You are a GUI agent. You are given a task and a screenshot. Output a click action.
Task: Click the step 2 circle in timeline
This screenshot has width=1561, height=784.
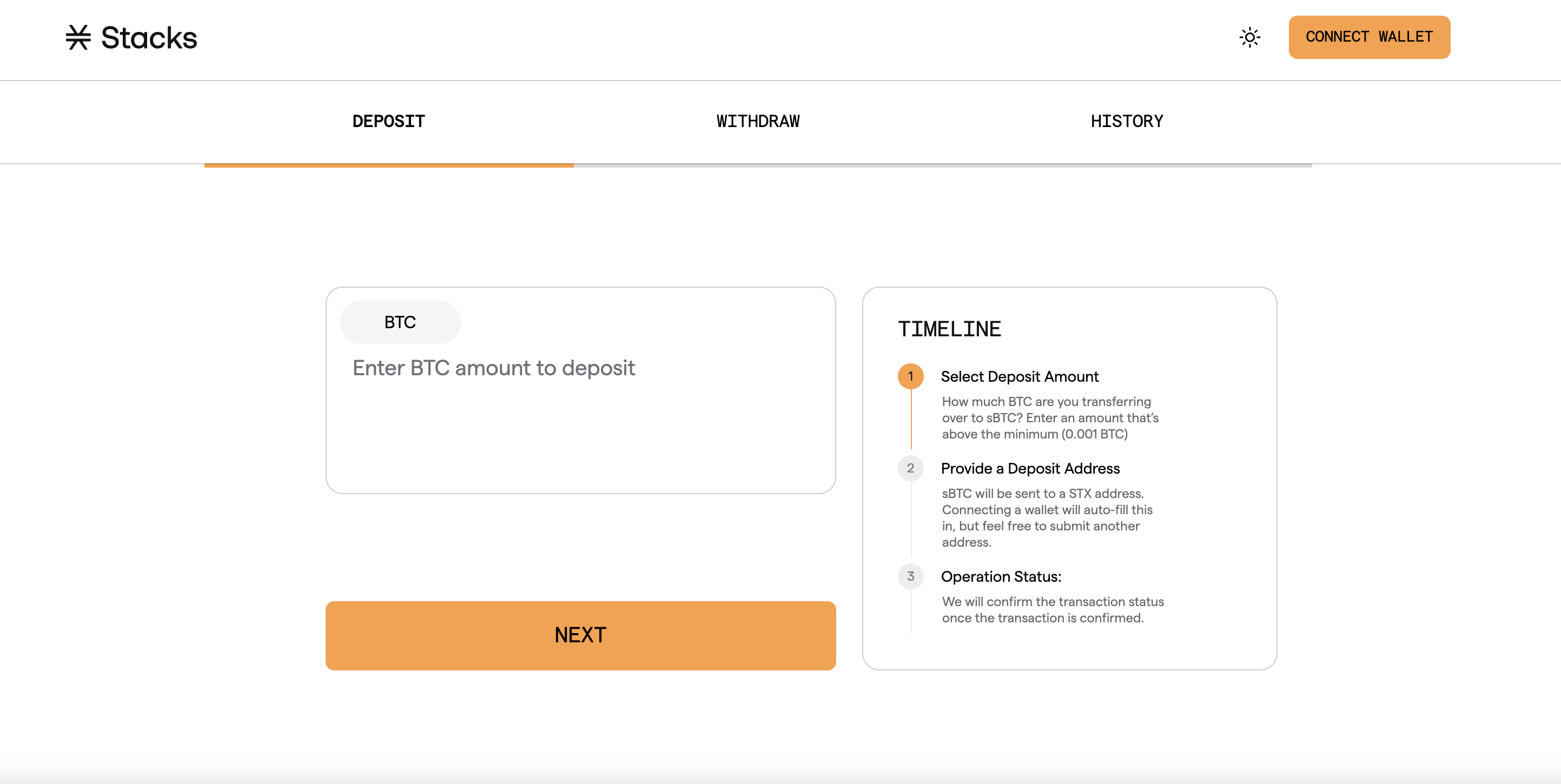[910, 468]
